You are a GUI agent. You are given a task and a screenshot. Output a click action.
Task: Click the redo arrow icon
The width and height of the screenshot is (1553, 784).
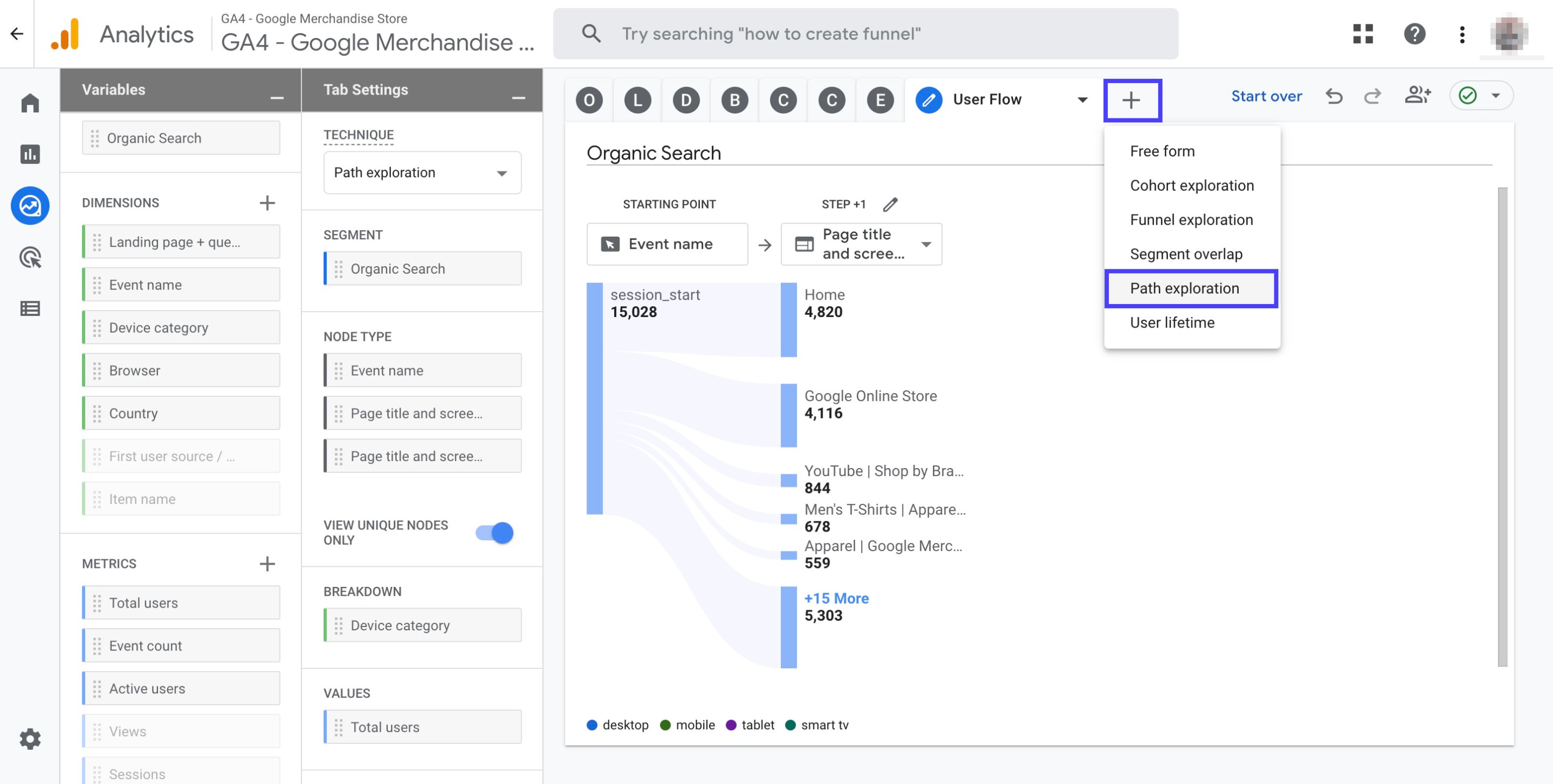(x=1373, y=96)
